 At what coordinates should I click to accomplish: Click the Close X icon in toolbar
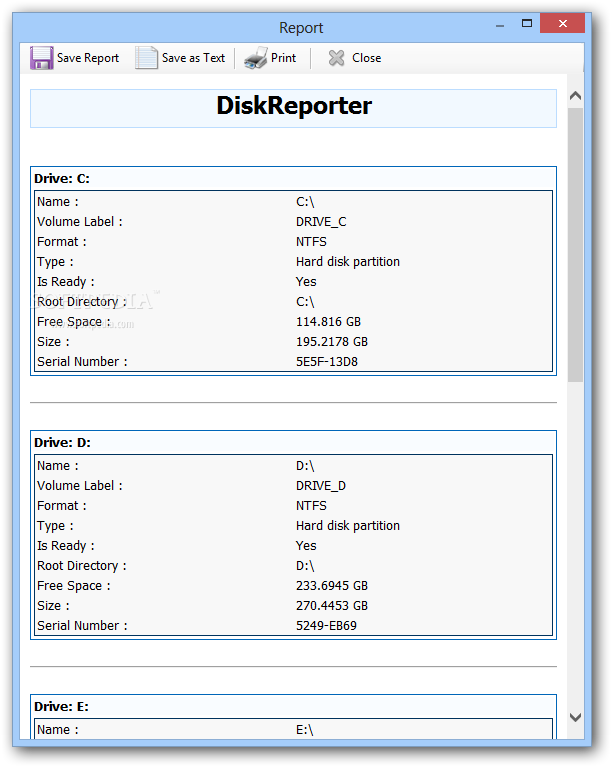tap(336, 58)
